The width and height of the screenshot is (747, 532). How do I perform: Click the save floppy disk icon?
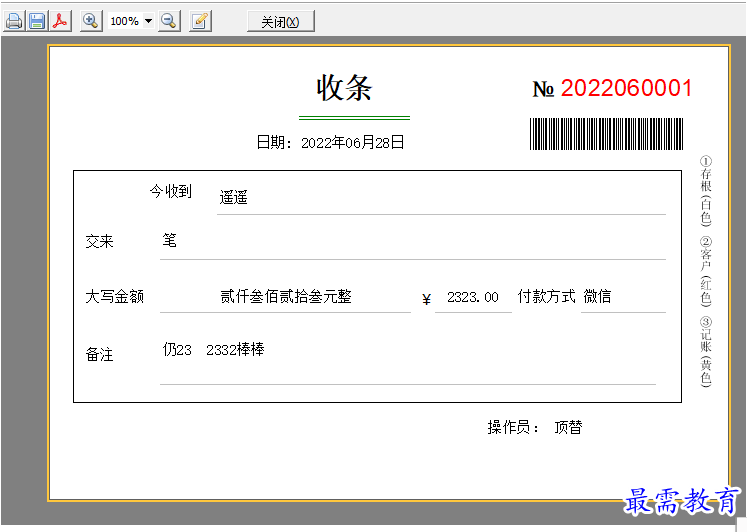(x=37, y=21)
